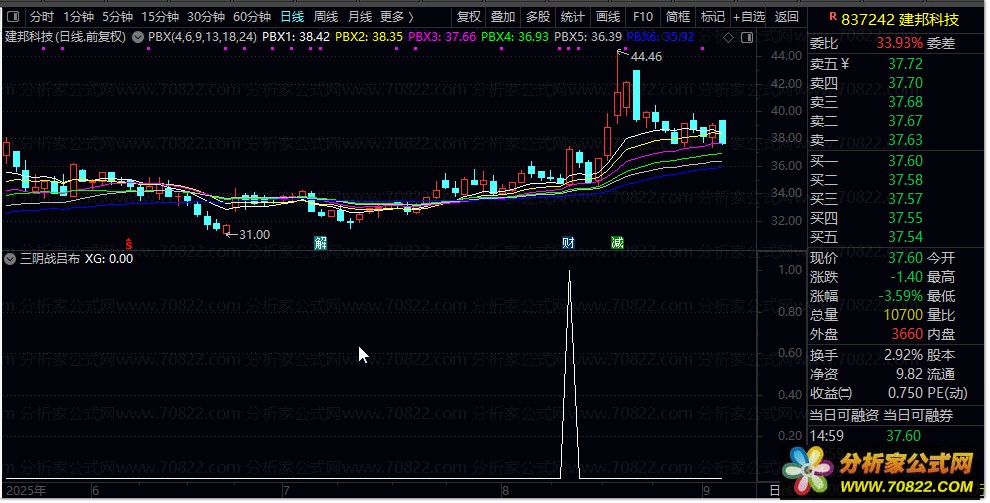Click the F10 company info button
Image resolution: width=990 pixels, height=503 pixels.
click(643, 16)
